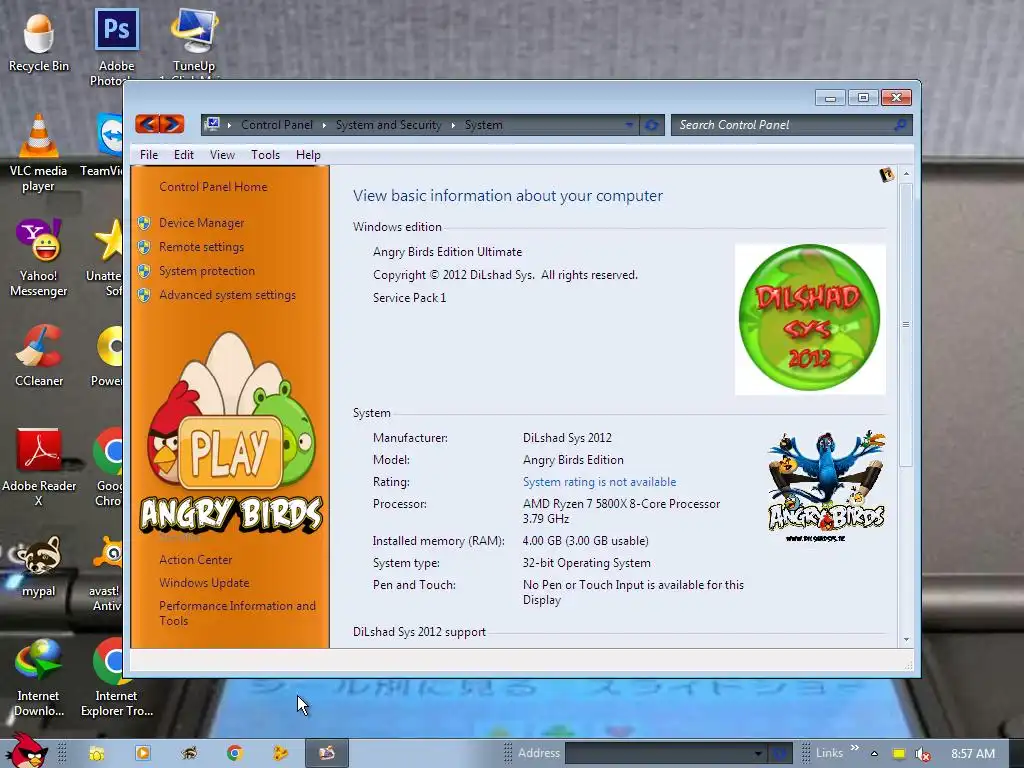
Task: Open the Tools menu
Action: coord(265,155)
